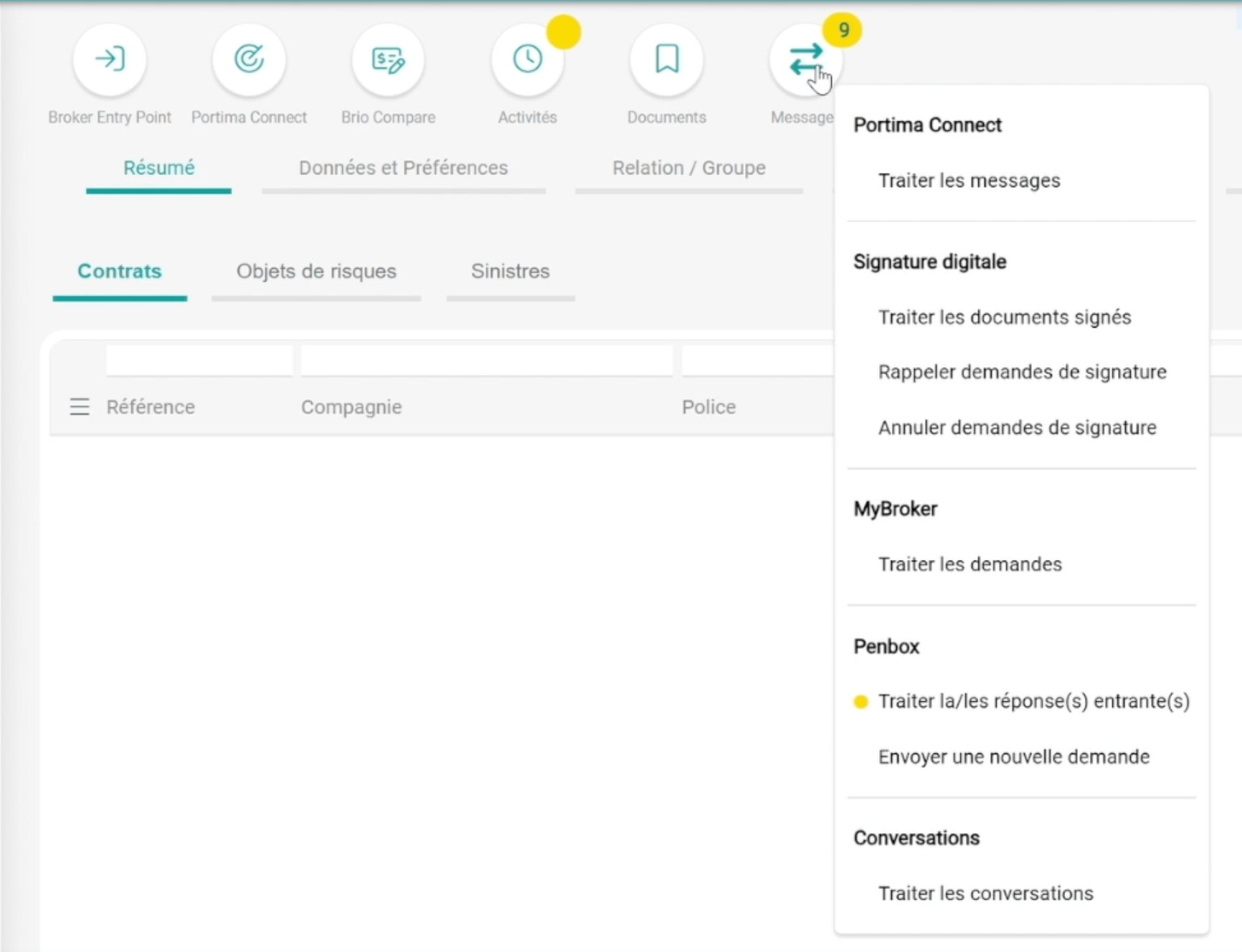This screenshot has height=952, width=1242.
Task: Choose Traiter la/les réponse(s) entrante(s)
Action: coord(1033,702)
